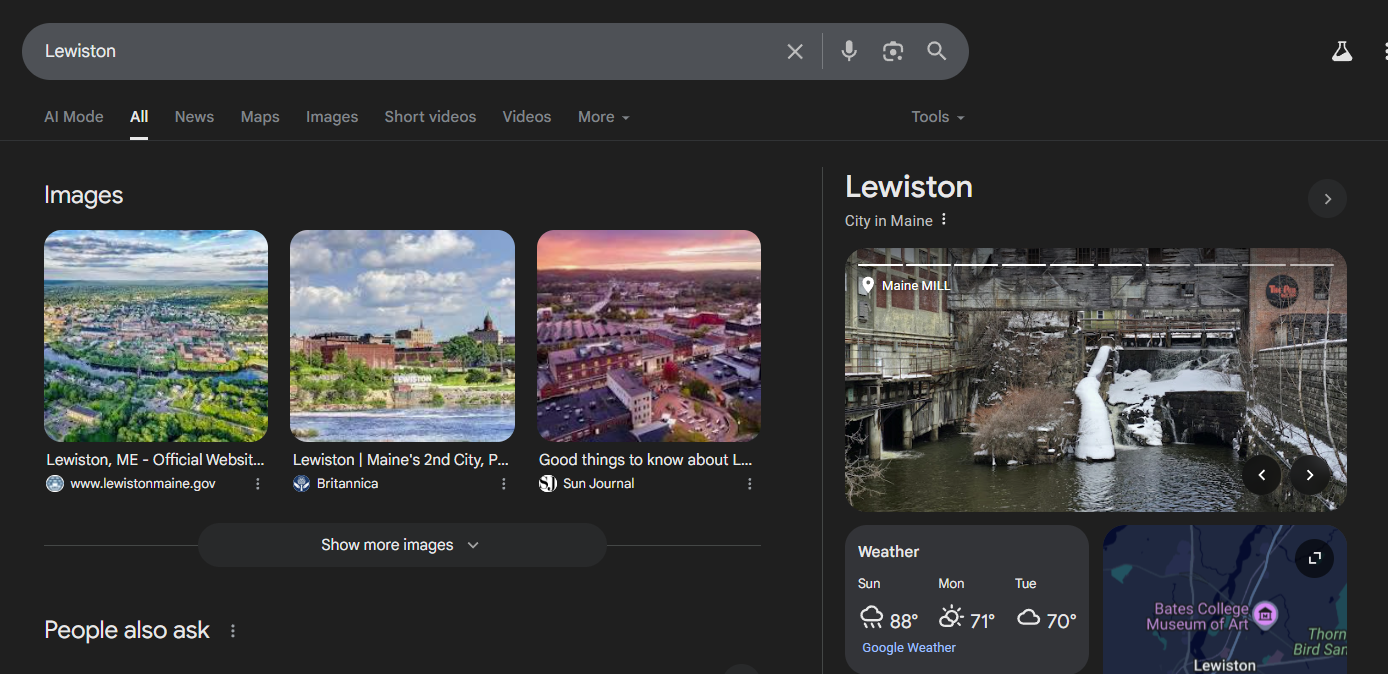Expand the map to full view
This screenshot has width=1388, height=674.
tap(1314, 558)
